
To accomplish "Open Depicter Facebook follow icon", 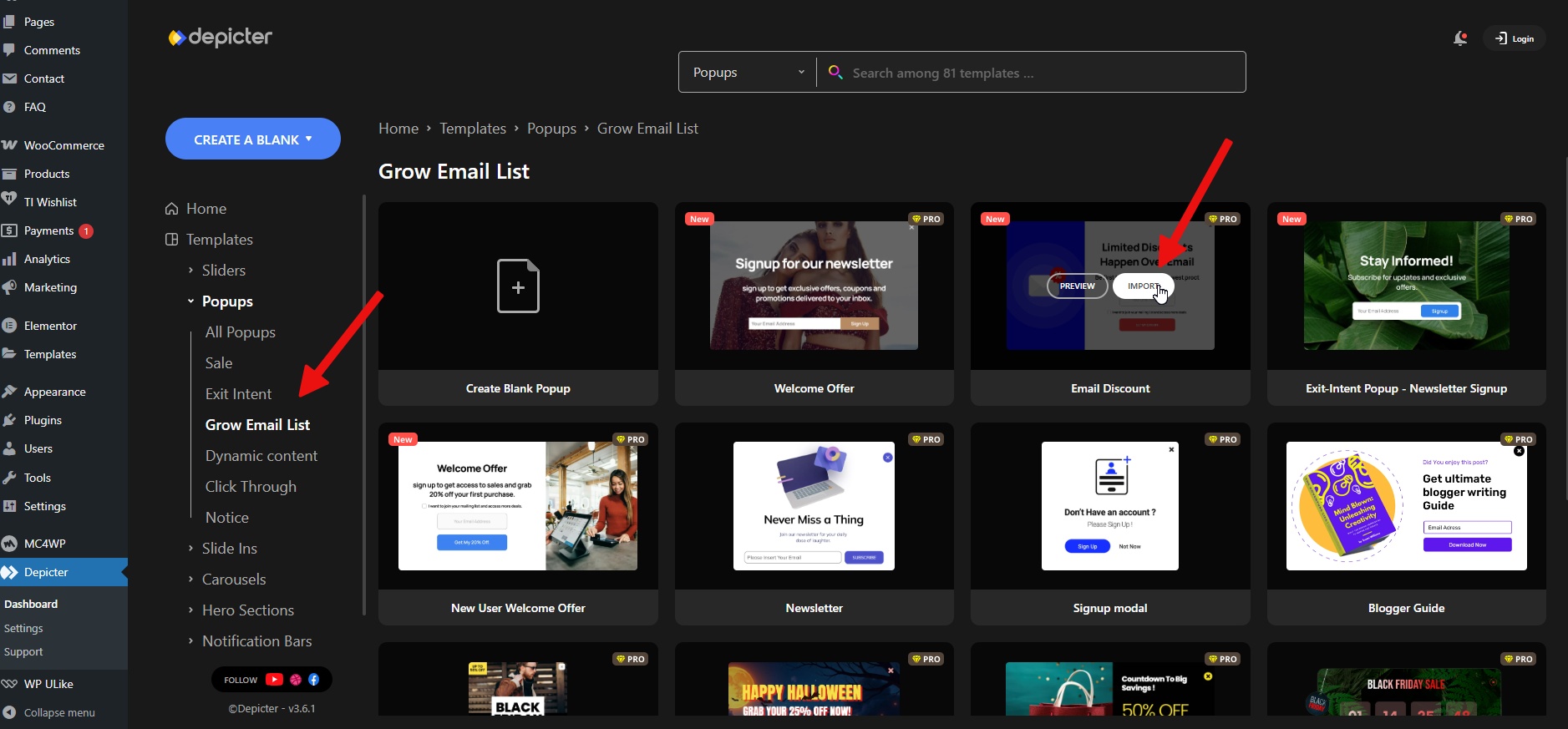I will [314, 680].
